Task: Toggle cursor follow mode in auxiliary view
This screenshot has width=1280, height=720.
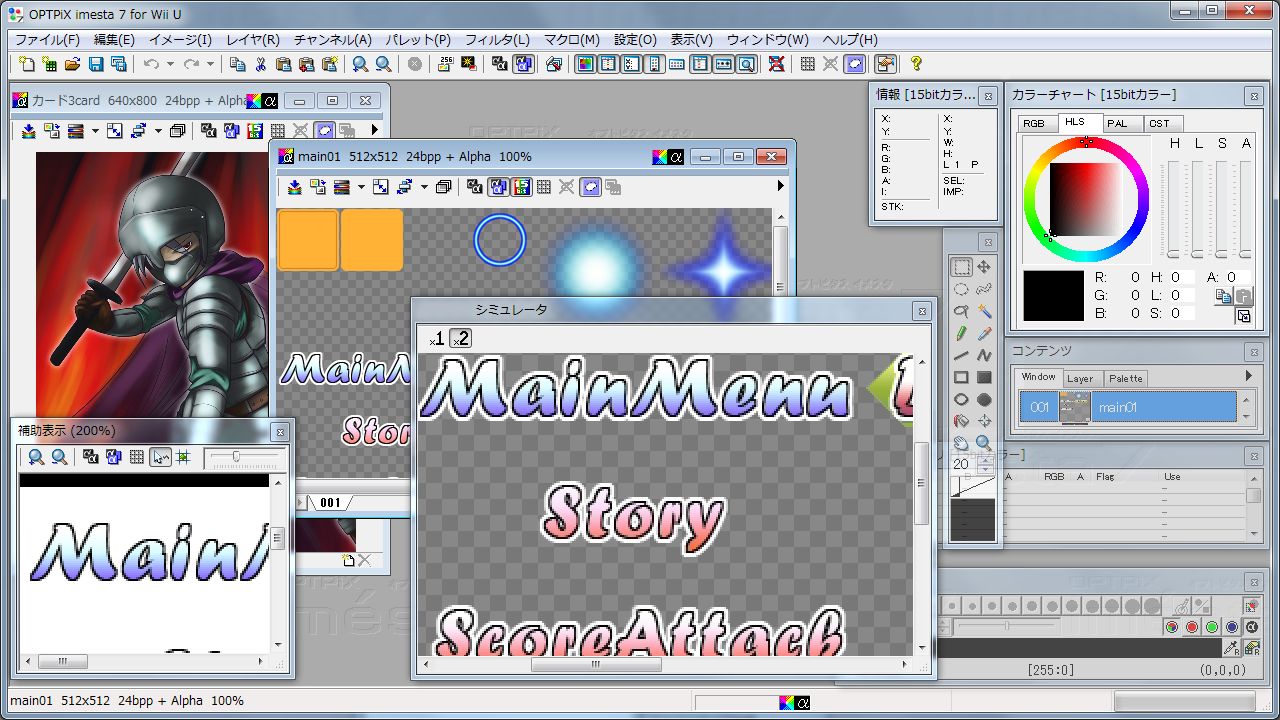Action: [160, 457]
